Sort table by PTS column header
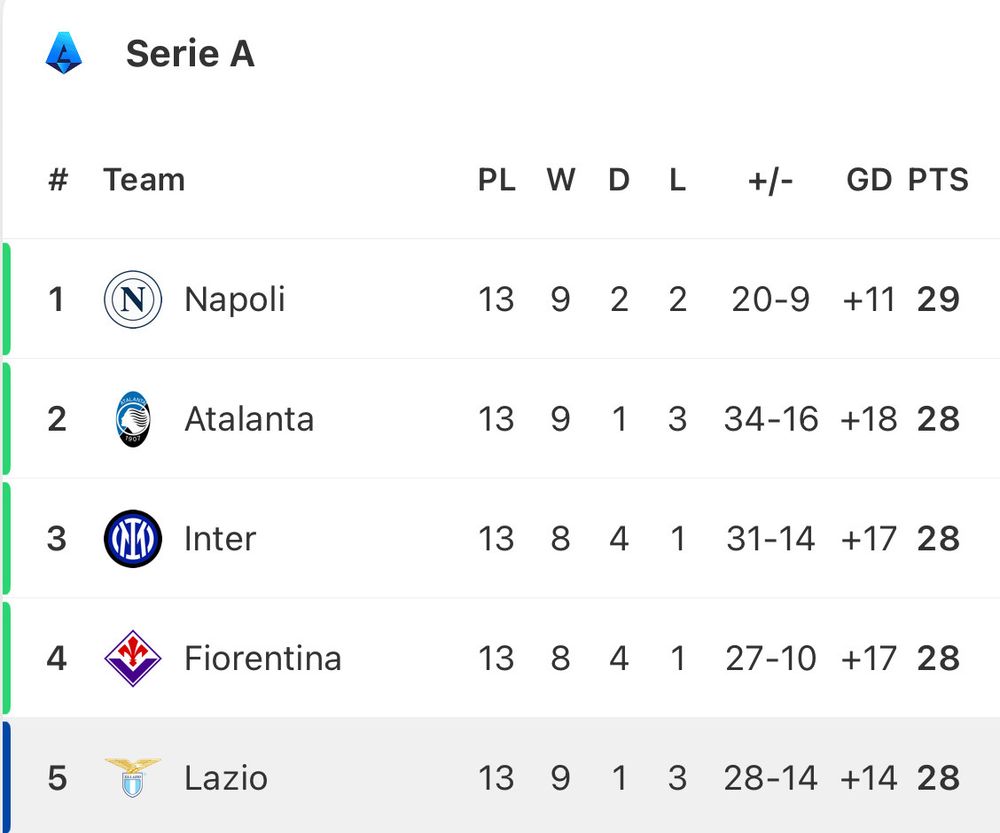The image size is (1000, 833). 938,180
